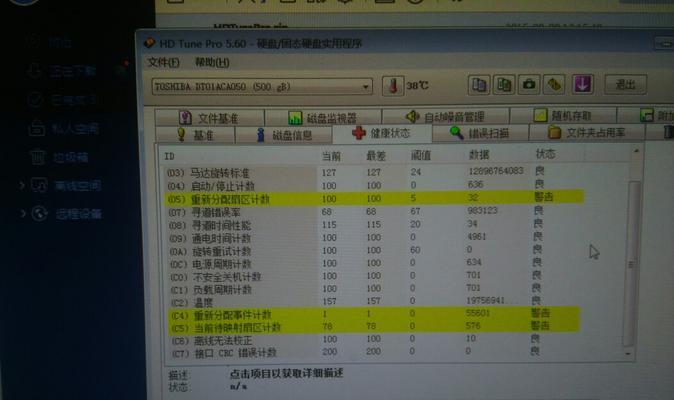Open the options tag icon in toolbar
The height and width of the screenshot is (400, 674).
554,85
